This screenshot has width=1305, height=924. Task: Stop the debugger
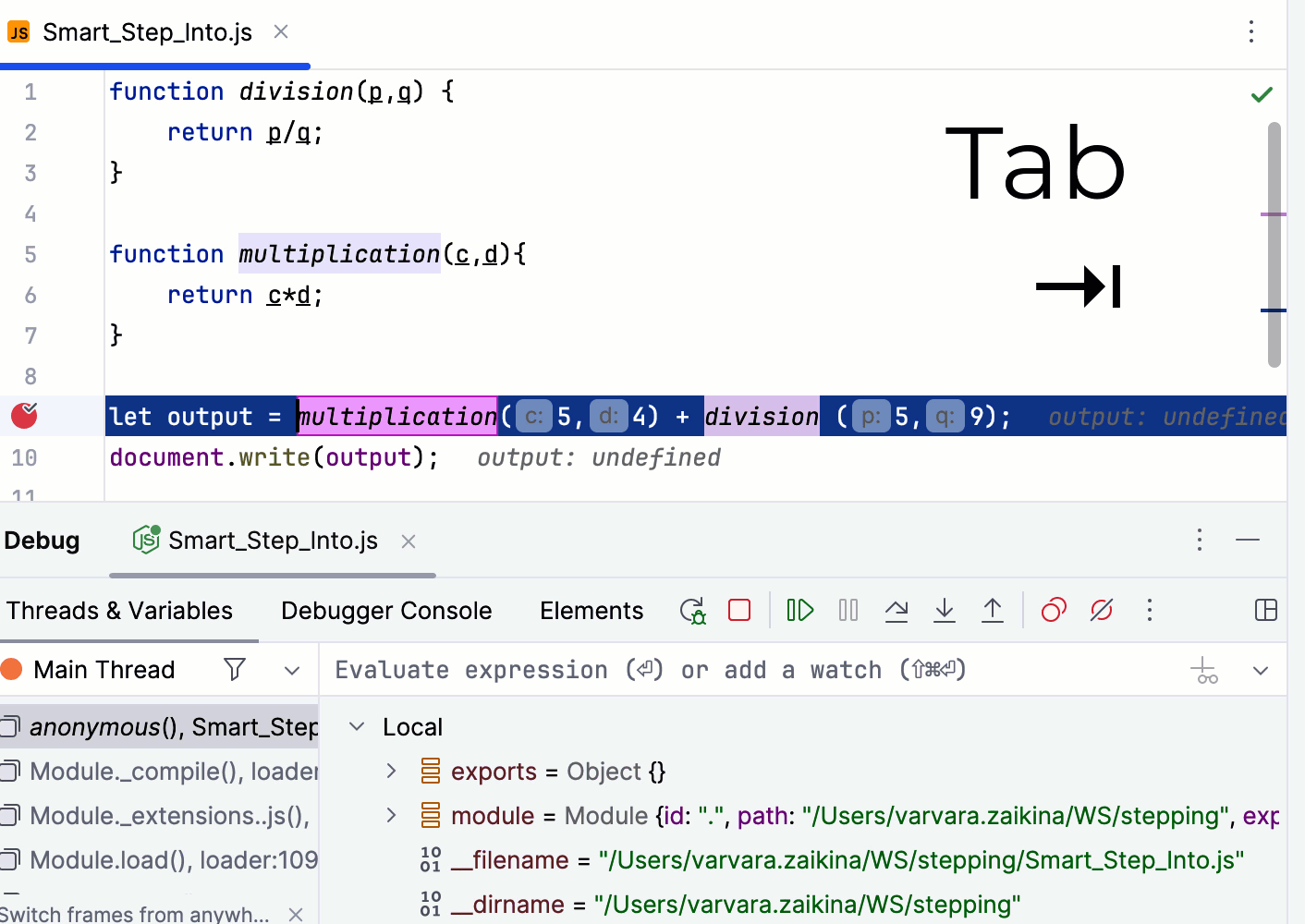coord(738,610)
